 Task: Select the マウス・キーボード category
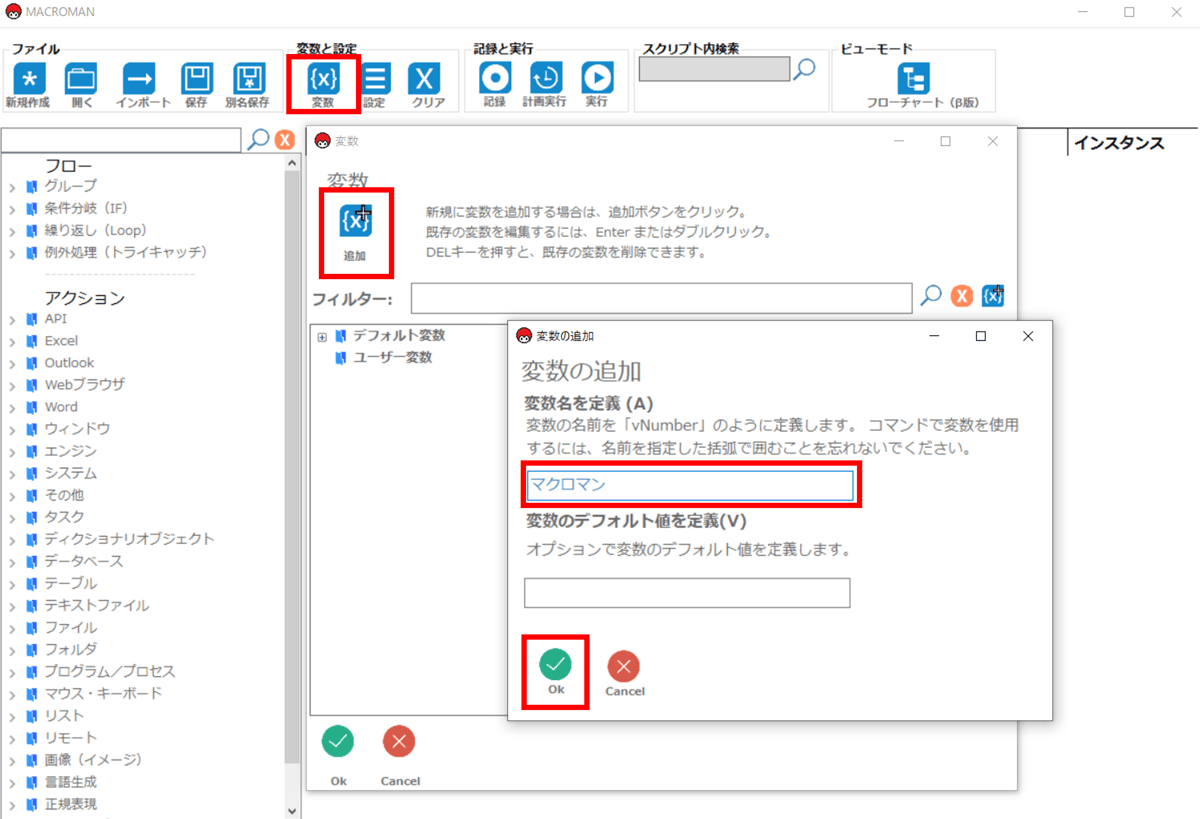coord(103,693)
